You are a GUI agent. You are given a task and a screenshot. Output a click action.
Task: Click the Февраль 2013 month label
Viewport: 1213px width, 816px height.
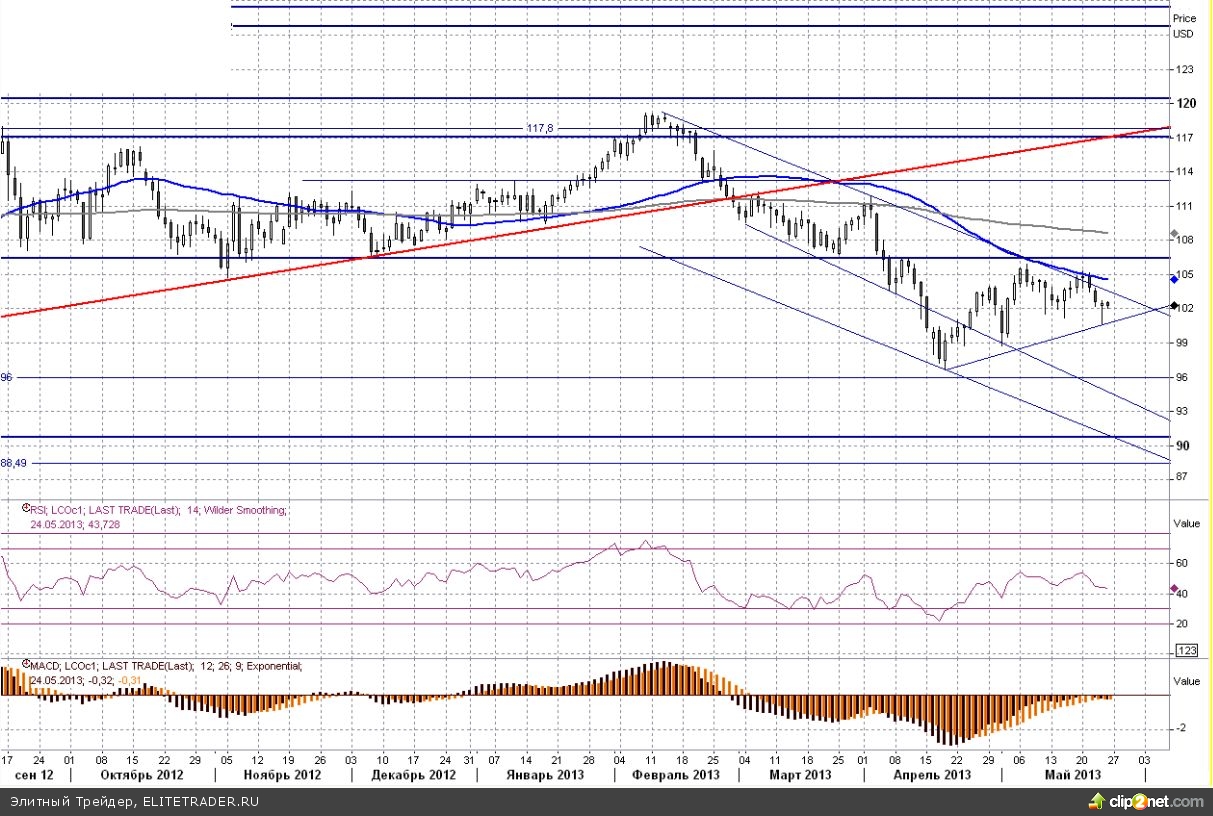tap(678, 775)
